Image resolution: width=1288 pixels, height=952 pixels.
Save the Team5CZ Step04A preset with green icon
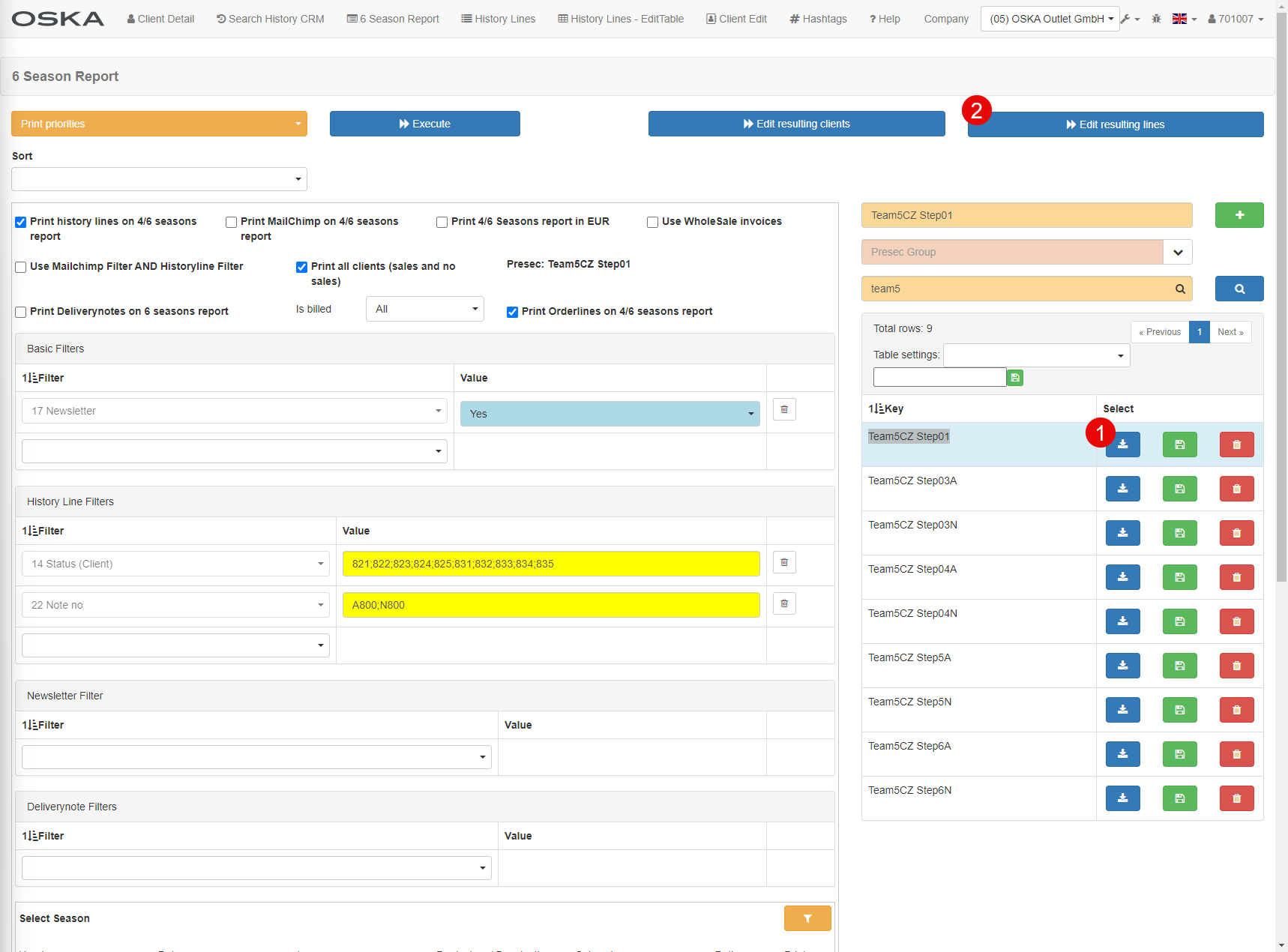1179,577
